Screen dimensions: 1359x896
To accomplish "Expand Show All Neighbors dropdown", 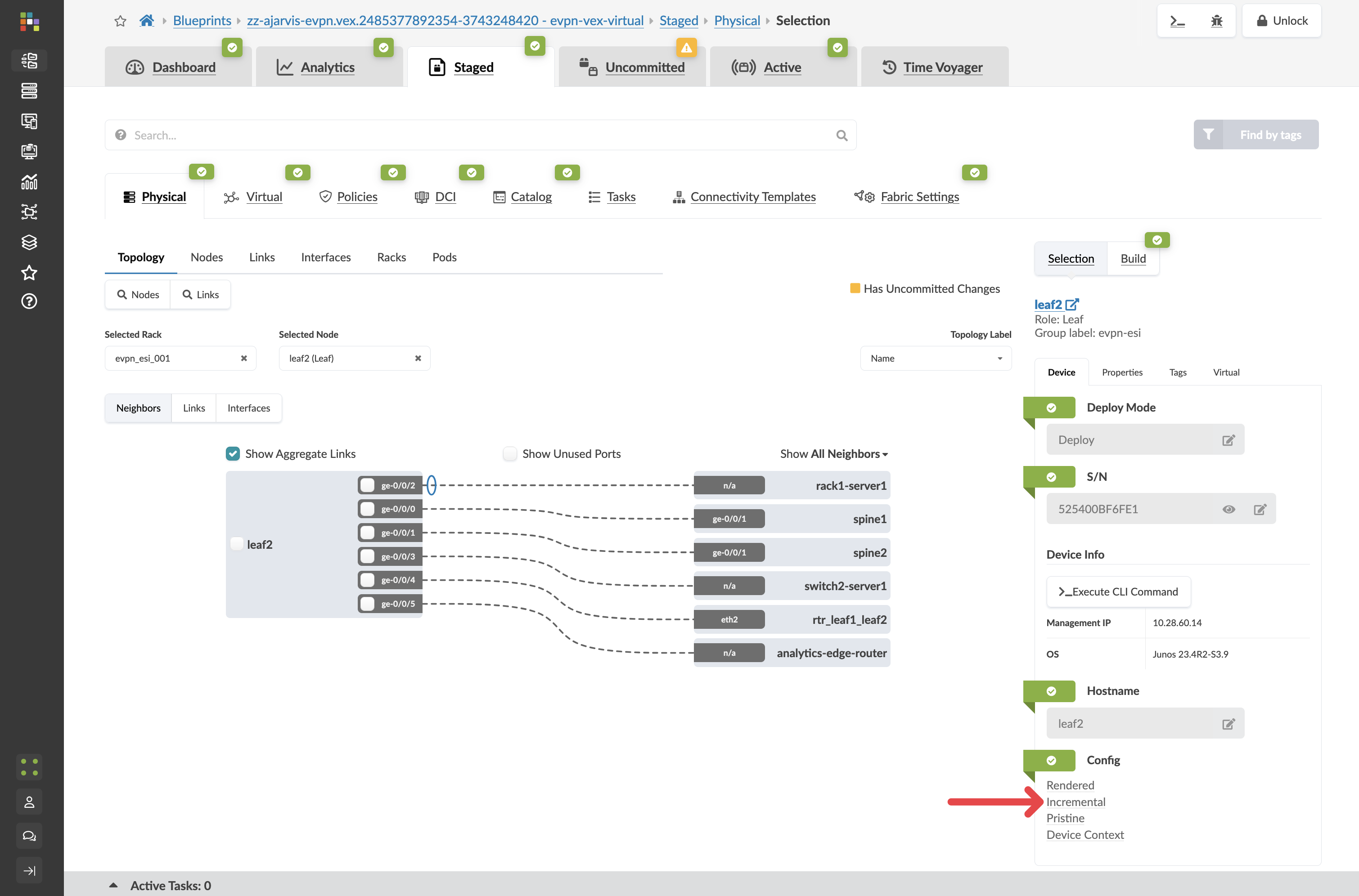I will tap(833, 454).
